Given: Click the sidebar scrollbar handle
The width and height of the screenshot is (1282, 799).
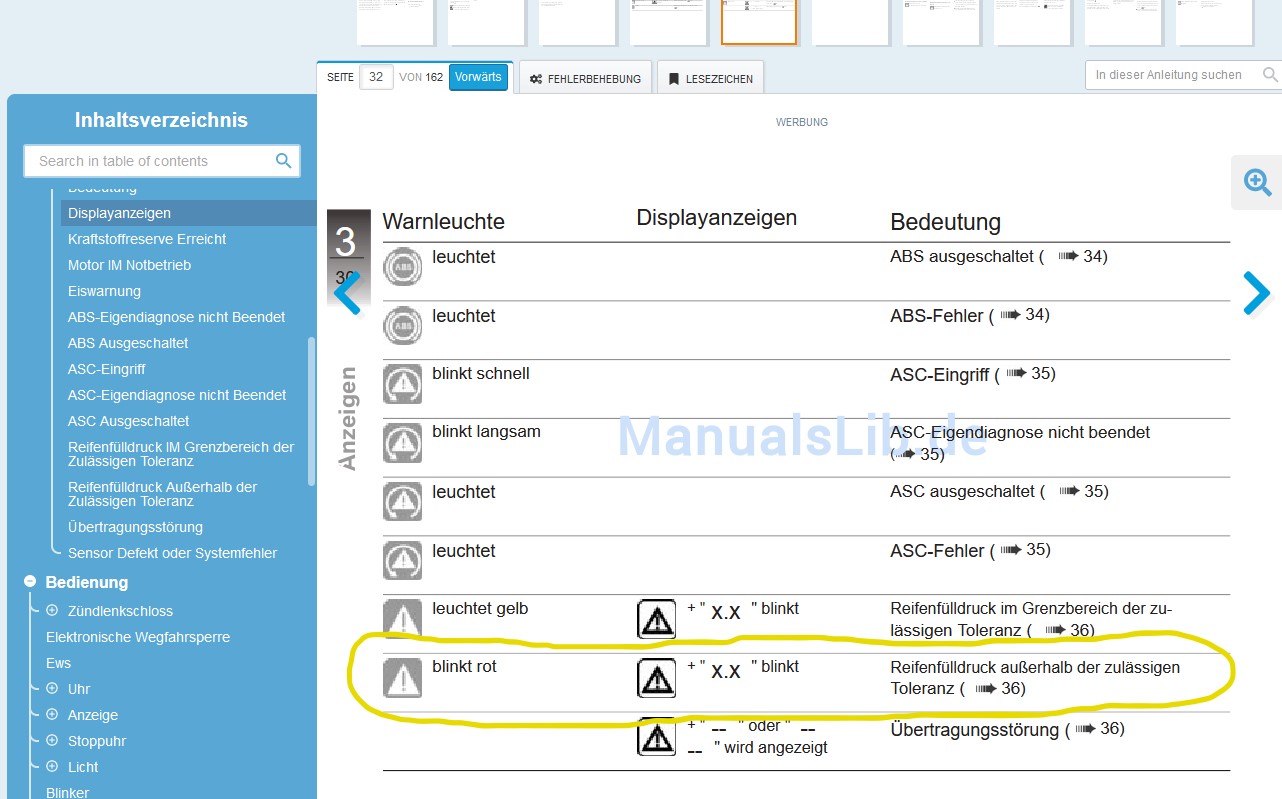Looking at the screenshot, I should pyautogui.click(x=311, y=410).
